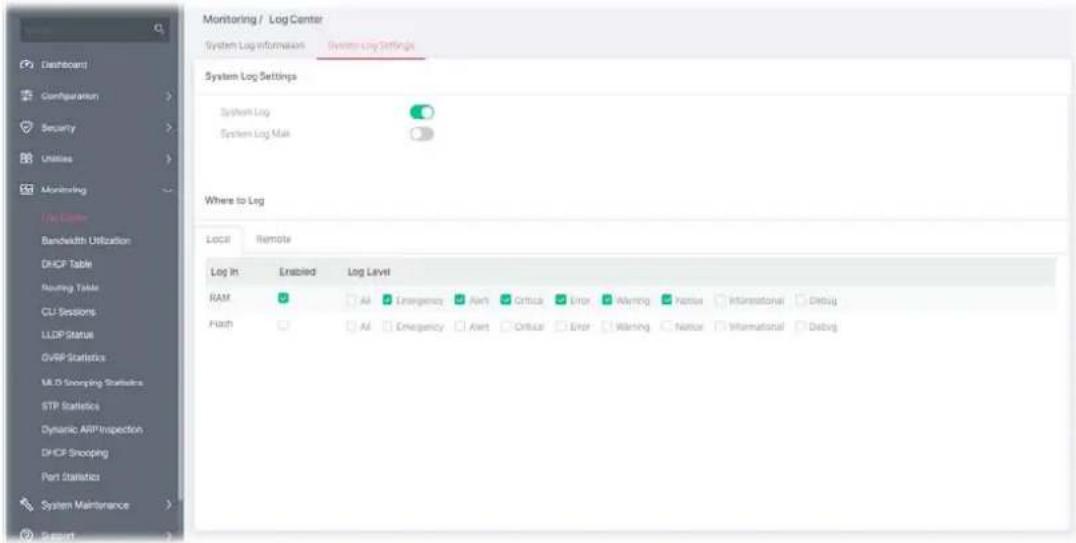Uncheck RAM Critical log level
This screenshot has width=1076, height=543.
pyautogui.click(x=506, y=300)
